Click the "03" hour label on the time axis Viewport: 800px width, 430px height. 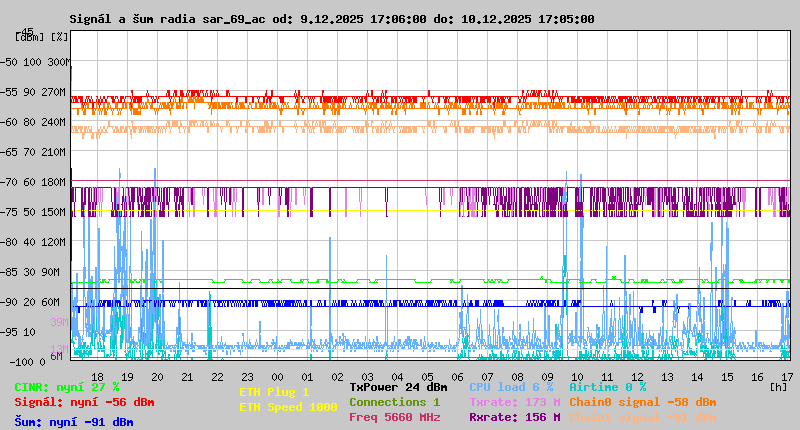[x=367, y=377]
